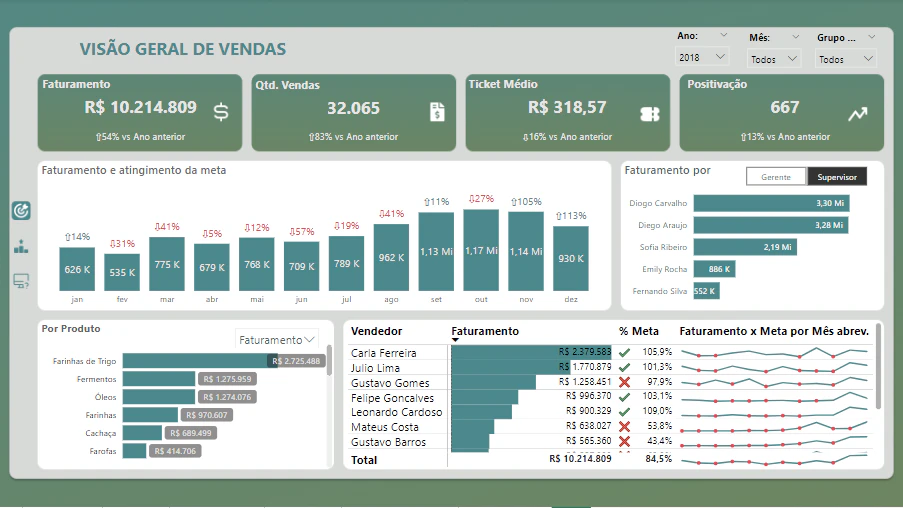903x508 pixels.
Task: Select the dez bar showing 930 K
Action: tap(571, 258)
